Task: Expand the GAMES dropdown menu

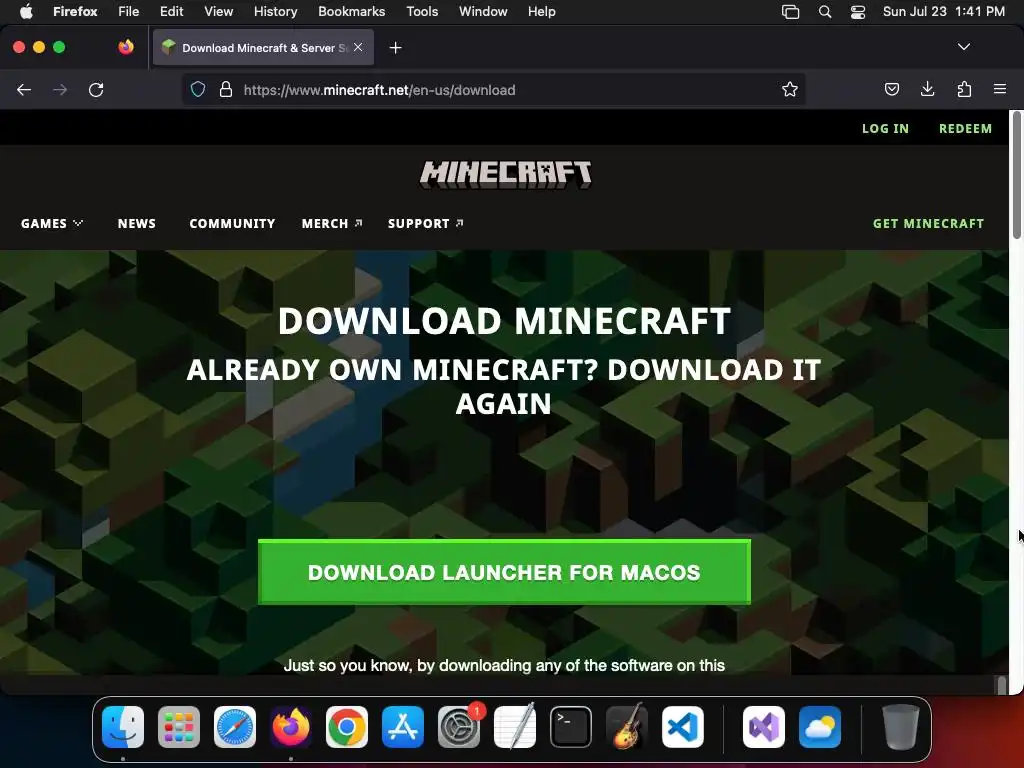Action: (52, 223)
